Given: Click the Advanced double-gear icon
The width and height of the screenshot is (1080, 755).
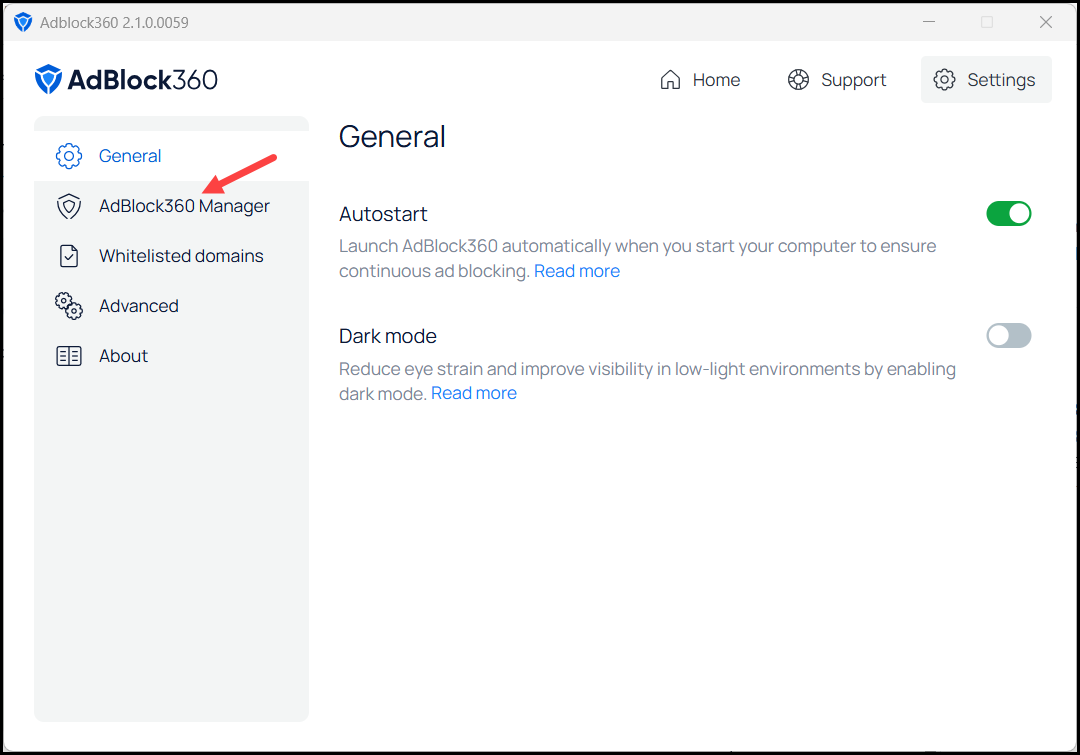Looking at the screenshot, I should coord(69,306).
